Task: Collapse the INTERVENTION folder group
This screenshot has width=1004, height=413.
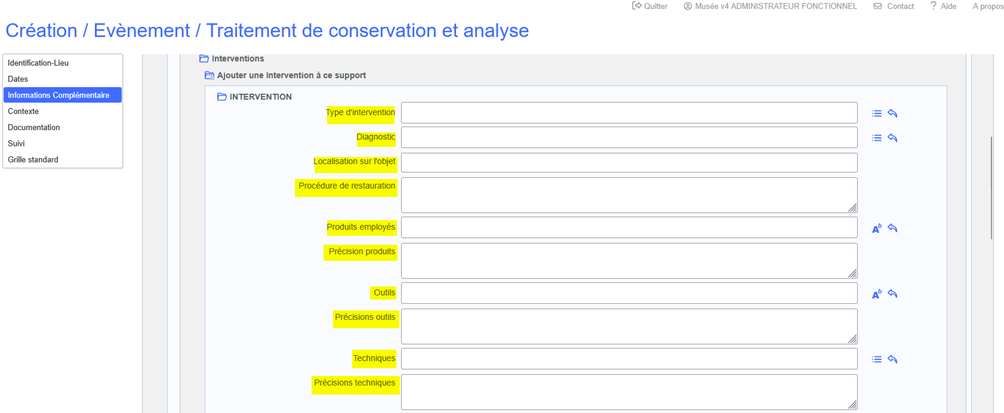Action: coord(222,97)
